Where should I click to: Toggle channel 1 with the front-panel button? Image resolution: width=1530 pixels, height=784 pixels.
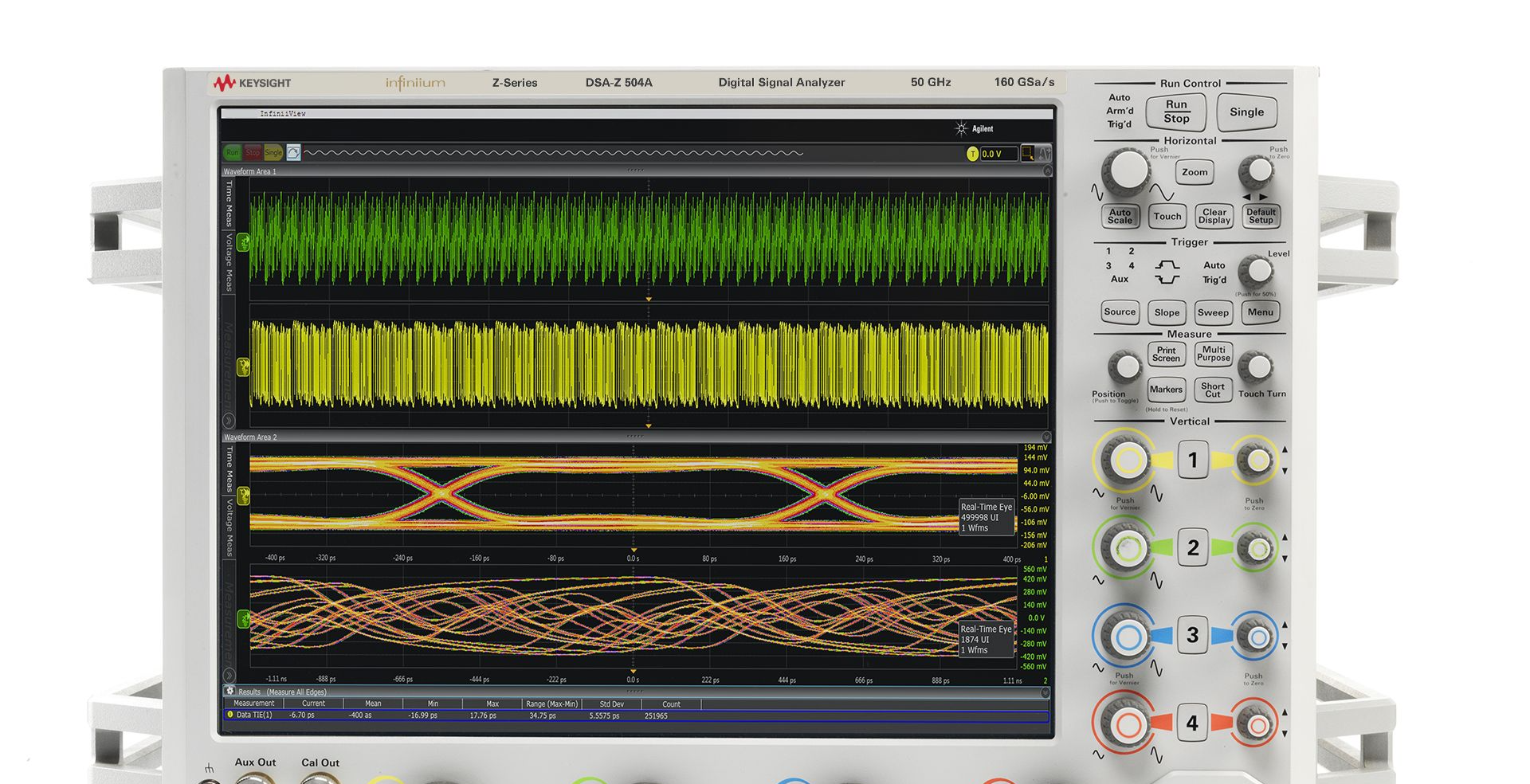1192,460
